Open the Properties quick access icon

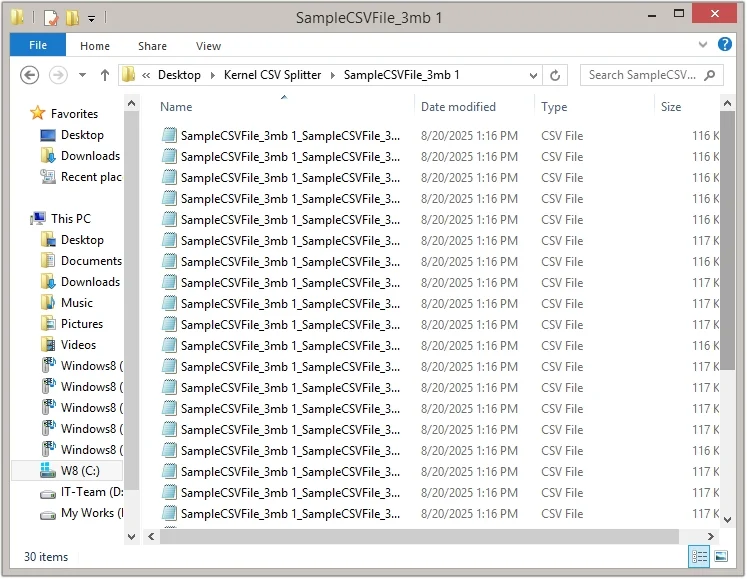[50, 18]
